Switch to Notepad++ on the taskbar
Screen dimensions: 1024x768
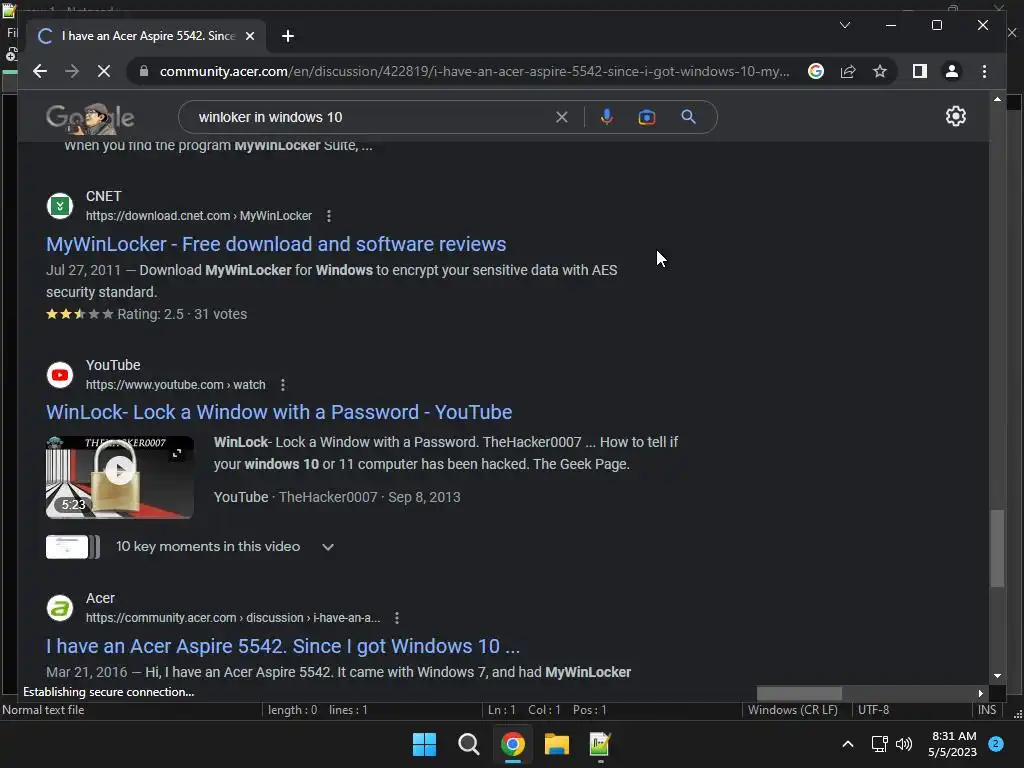600,744
